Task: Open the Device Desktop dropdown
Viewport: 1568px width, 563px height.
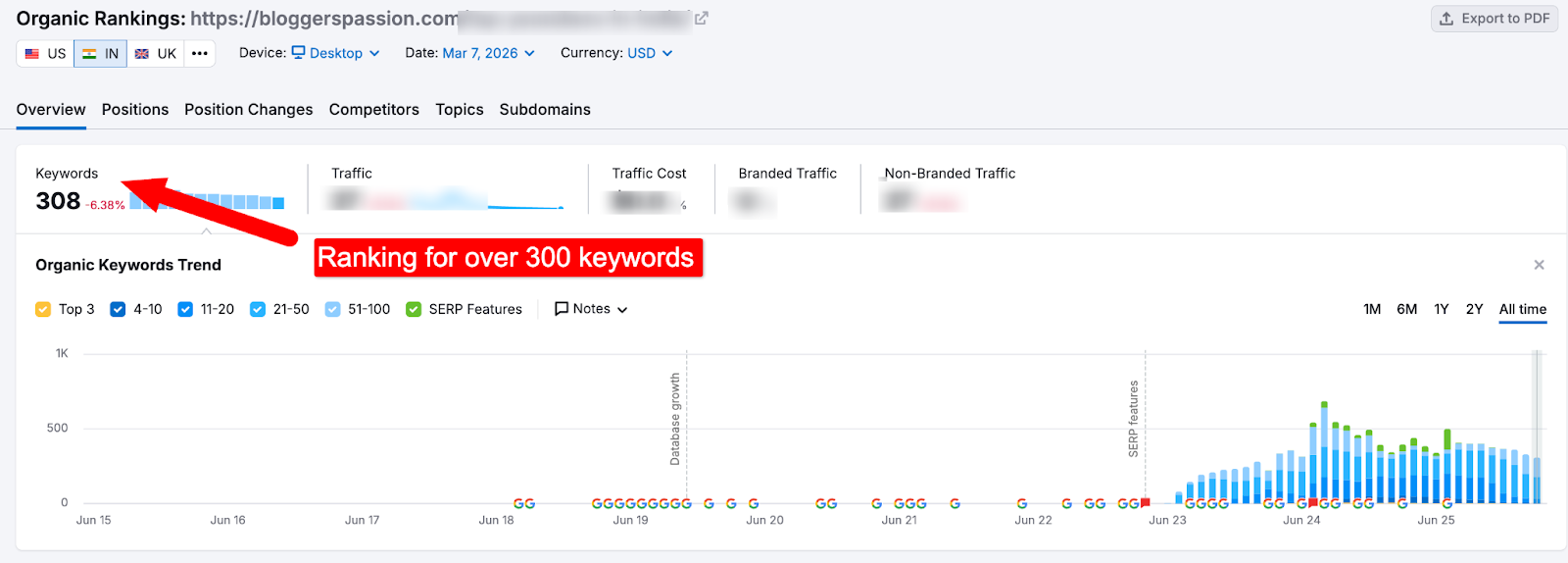Action: (335, 53)
